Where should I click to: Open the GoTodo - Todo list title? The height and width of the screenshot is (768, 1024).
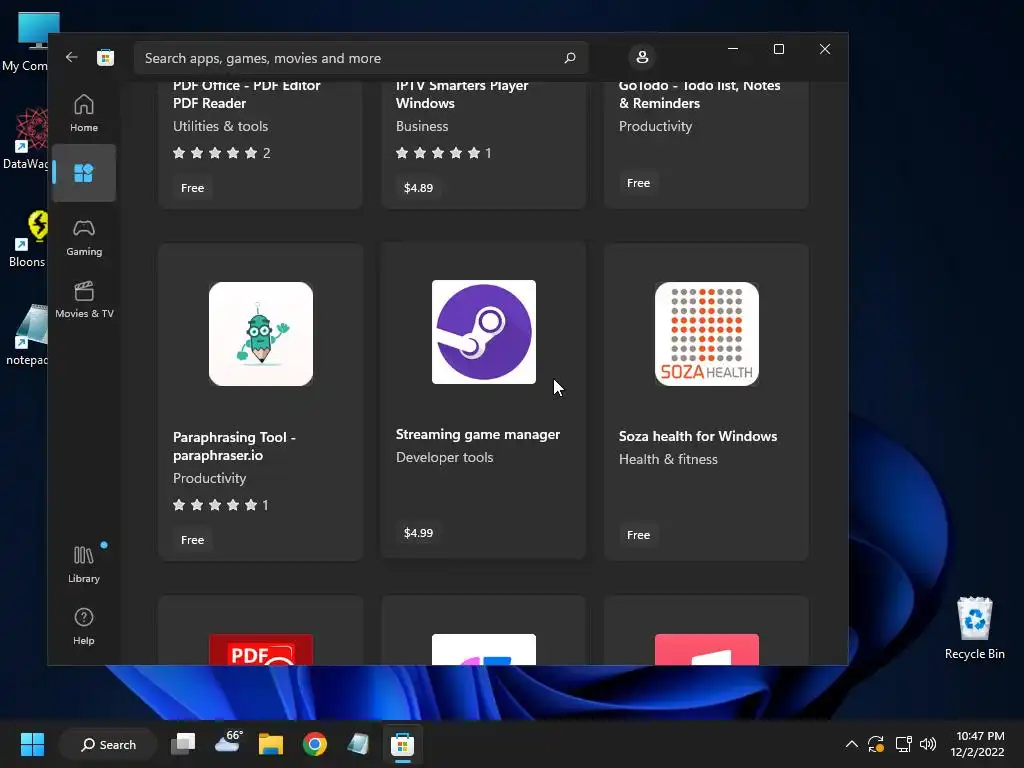tap(699, 94)
